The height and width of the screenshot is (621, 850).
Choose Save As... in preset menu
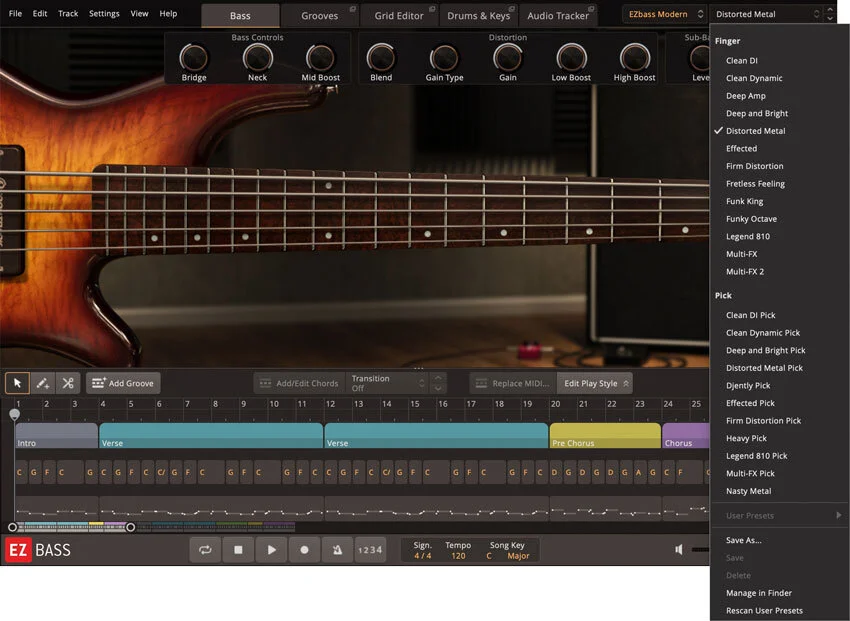pos(744,540)
